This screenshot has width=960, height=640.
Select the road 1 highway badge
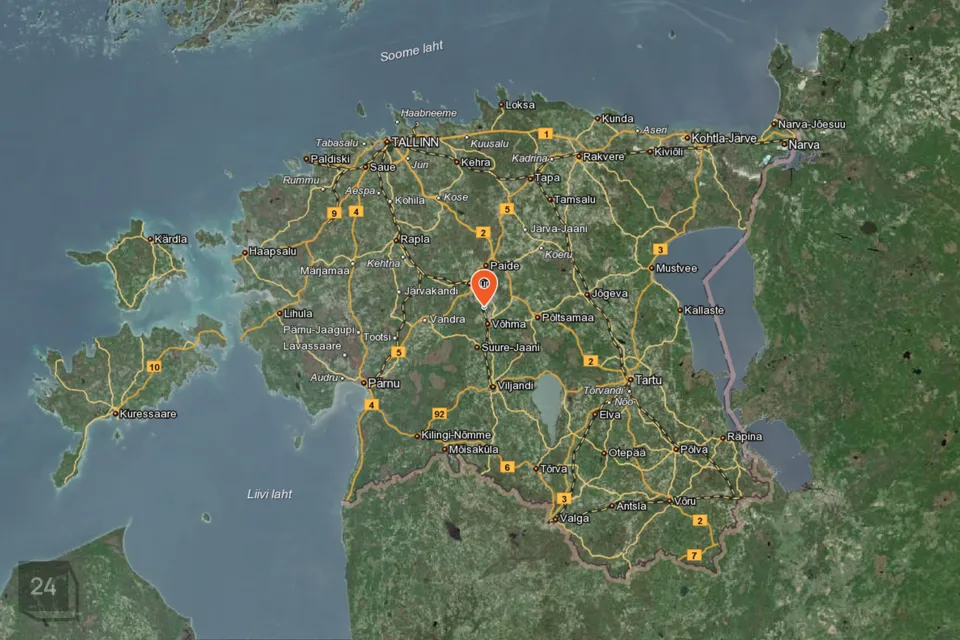pos(545,134)
